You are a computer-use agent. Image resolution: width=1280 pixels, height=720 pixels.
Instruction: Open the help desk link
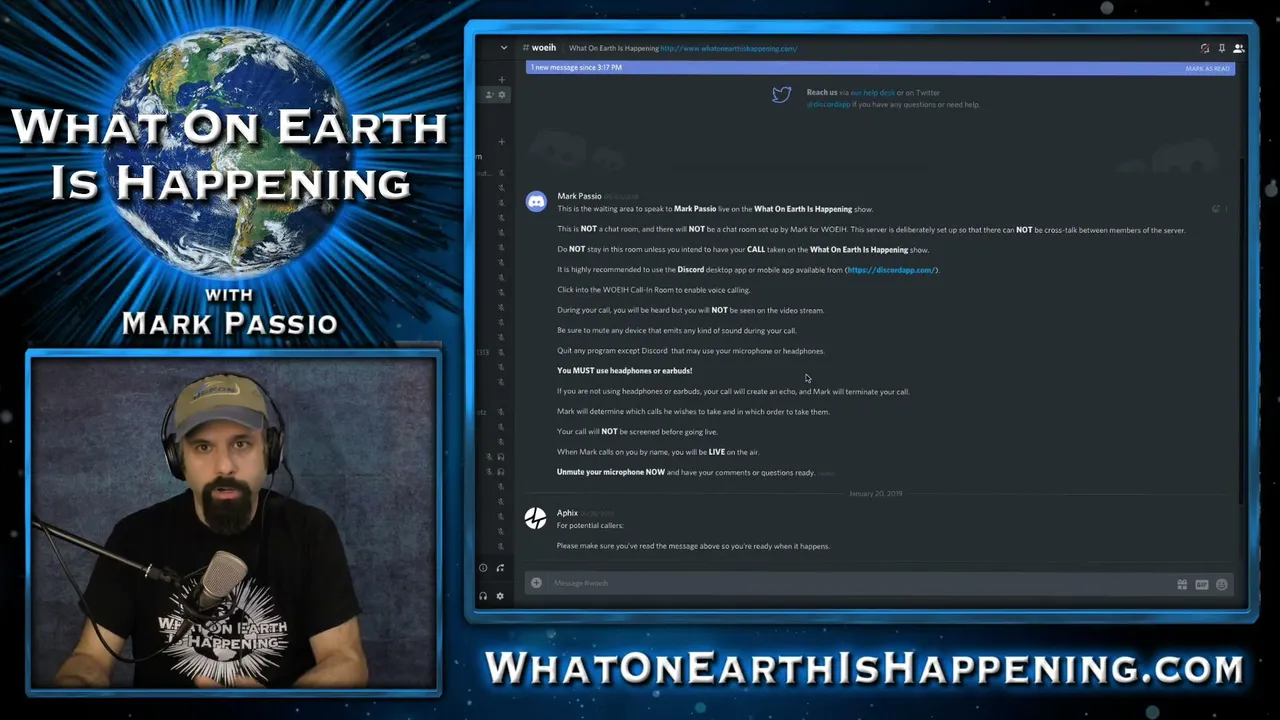click(x=872, y=93)
